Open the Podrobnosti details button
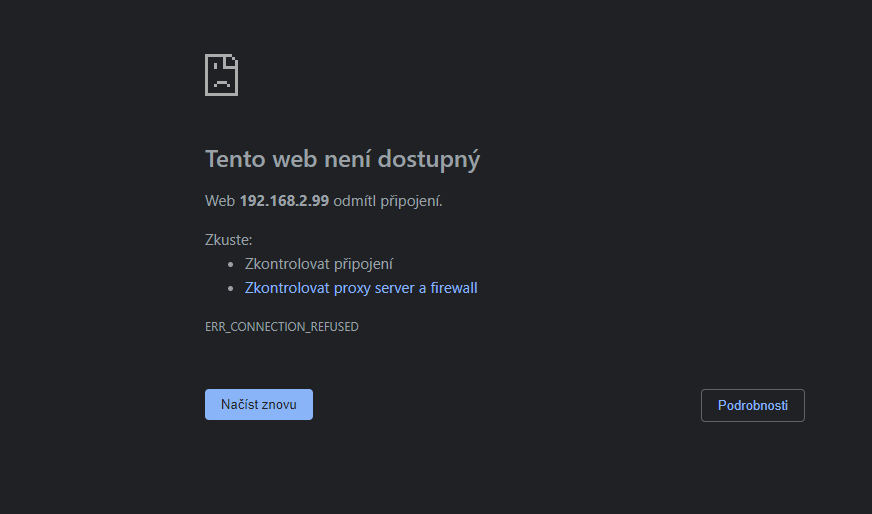Viewport: 872px width, 514px height. tap(752, 406)
